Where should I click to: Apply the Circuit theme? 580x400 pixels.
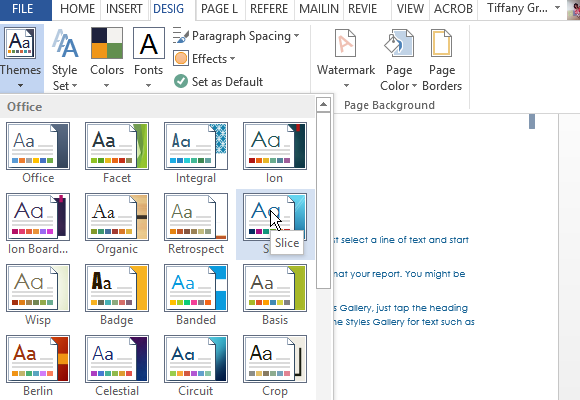(196, 366)
